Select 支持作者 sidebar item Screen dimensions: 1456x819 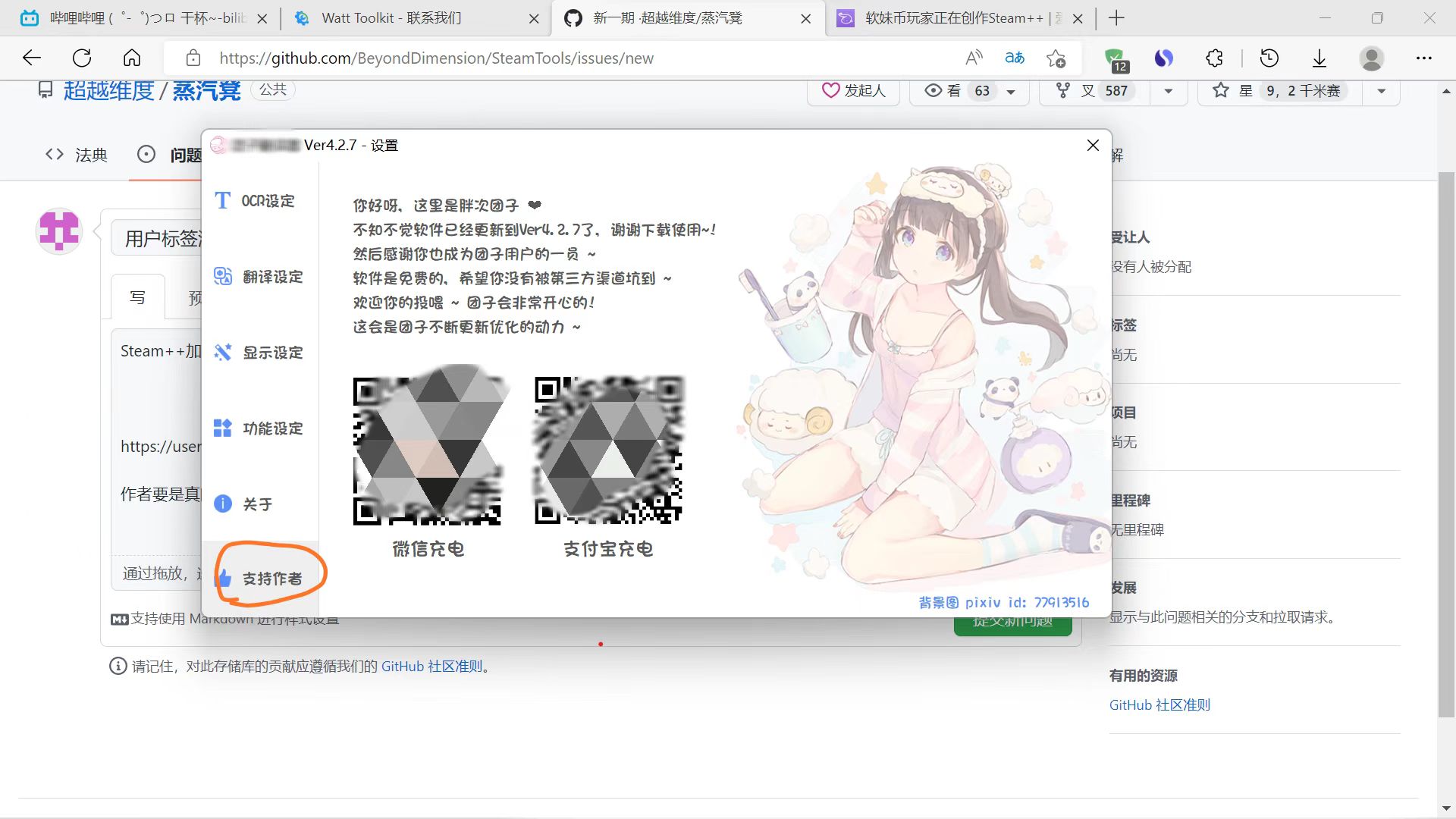260,579
